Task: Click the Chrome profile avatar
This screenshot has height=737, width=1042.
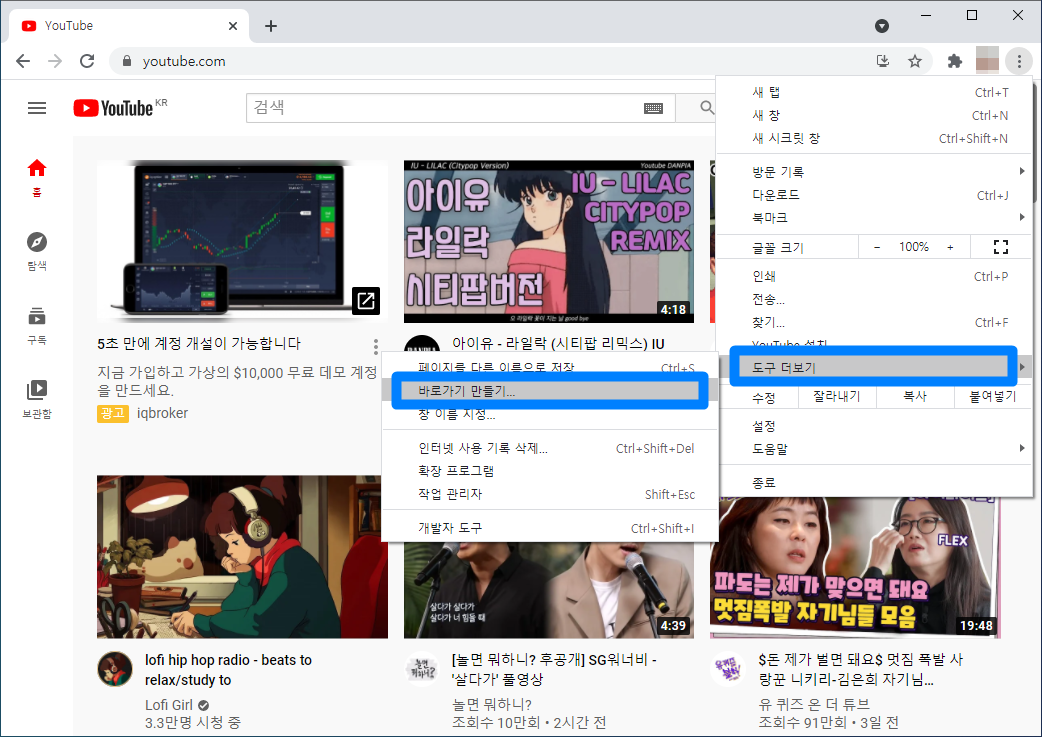Action: (988, 61)
